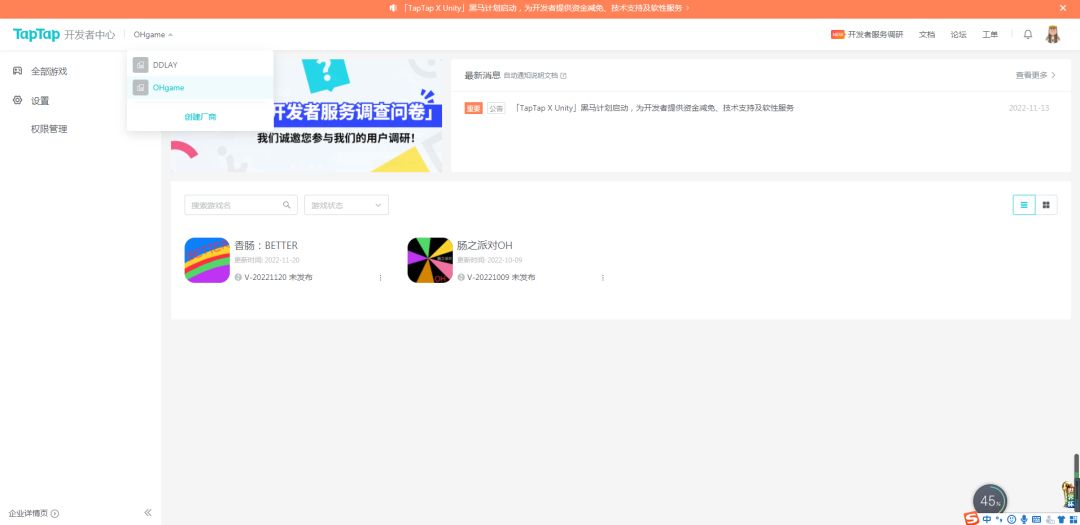The image size is (1080, 525).
Task: Click the gear icon beside 设置
Action: coord(18,101)
